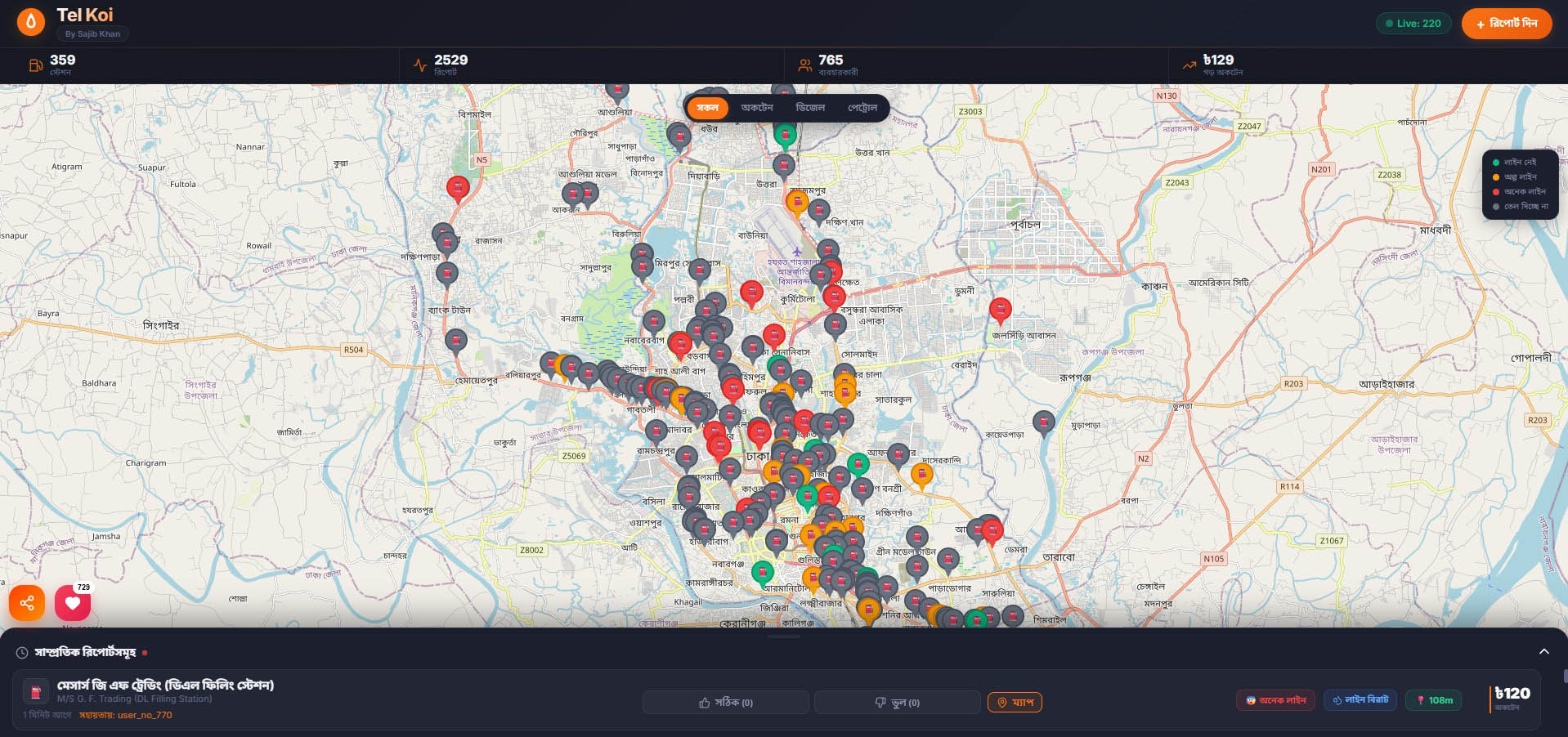Click the gas station icon beside 359
The width and height of the screenshot is (1568, 737).
click(35, 65)
